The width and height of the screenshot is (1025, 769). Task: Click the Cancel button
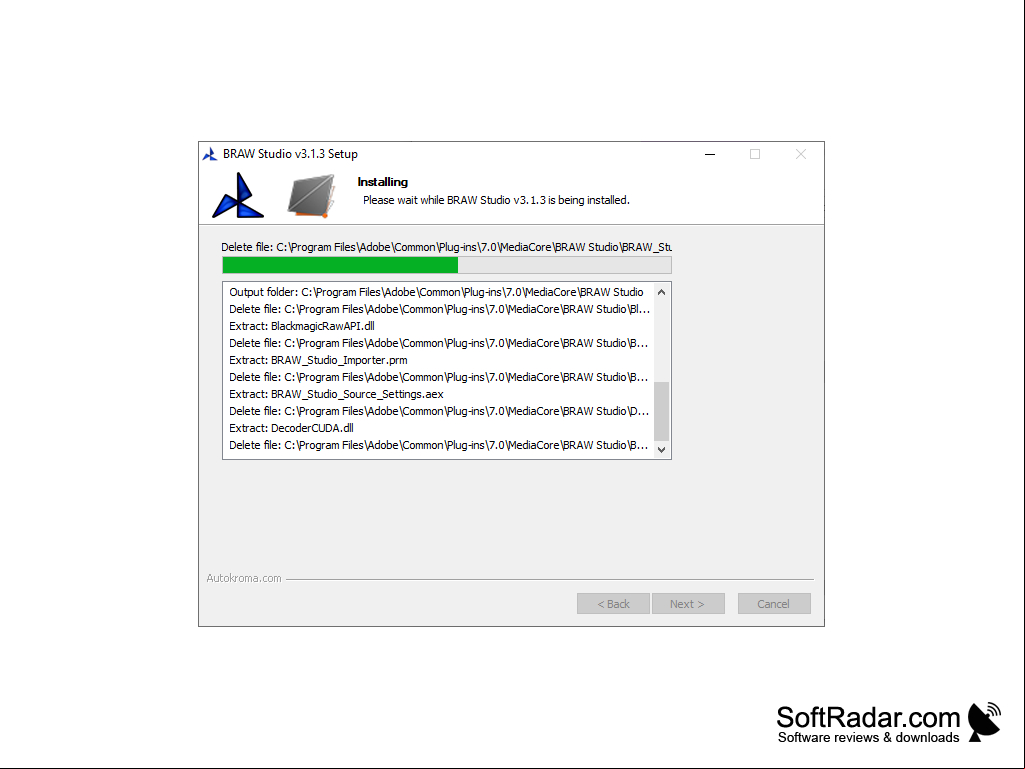pyautogui.click(x=774, y=604)
